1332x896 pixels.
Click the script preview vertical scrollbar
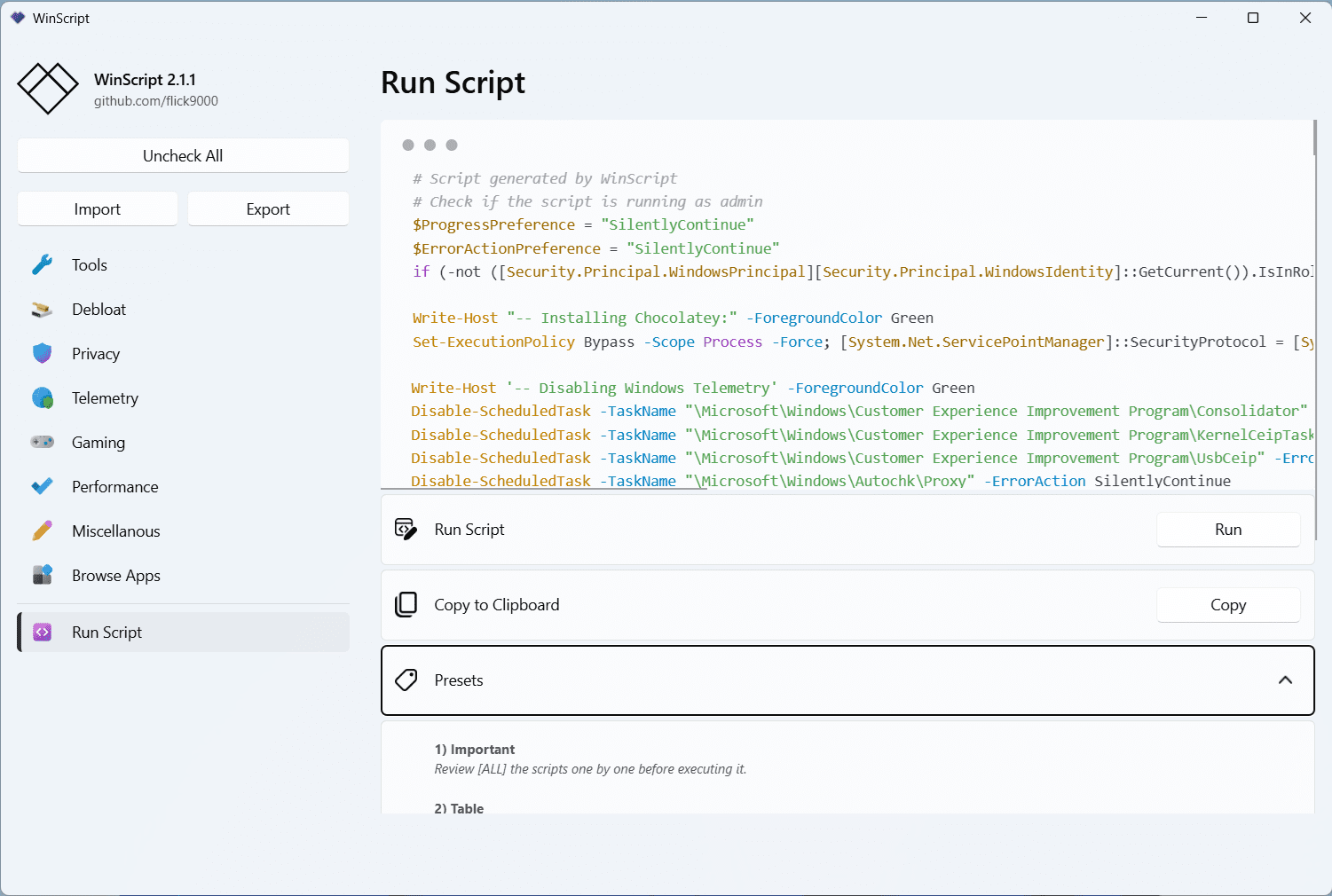[1314, 139]
